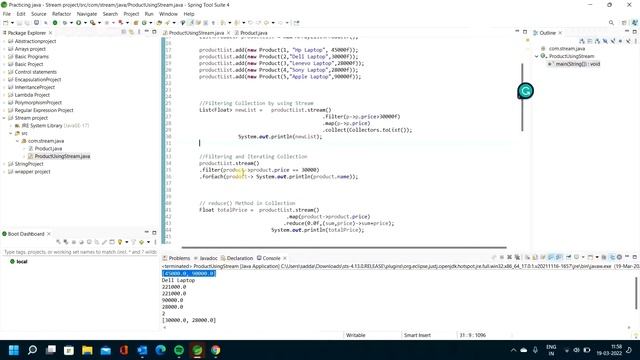
Task: Open the Run button dropdown arrow
Action: pyautogui.click(x=84, y=23)
